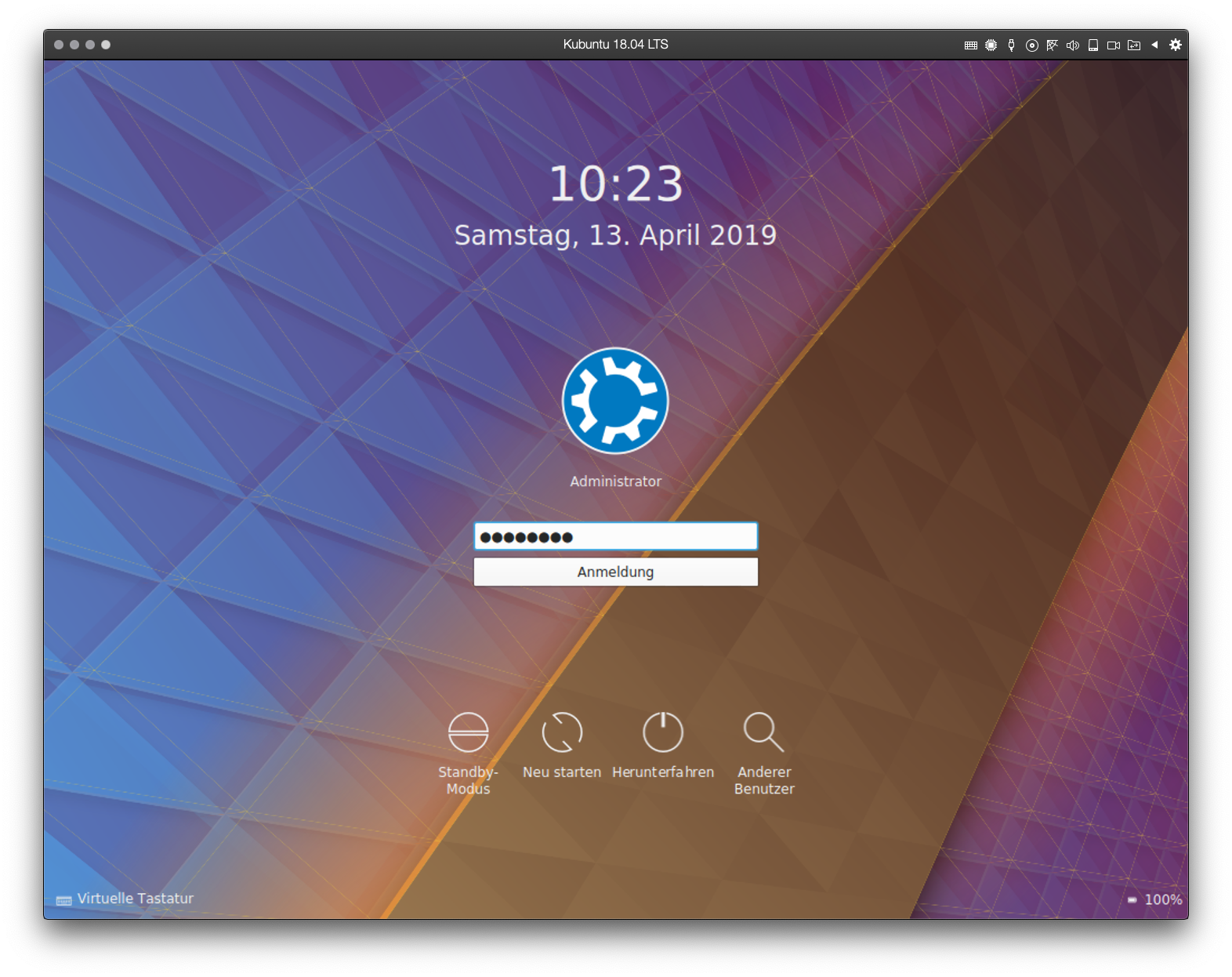Click the Standby-Modus suspend icon

[x=469, y=732]
